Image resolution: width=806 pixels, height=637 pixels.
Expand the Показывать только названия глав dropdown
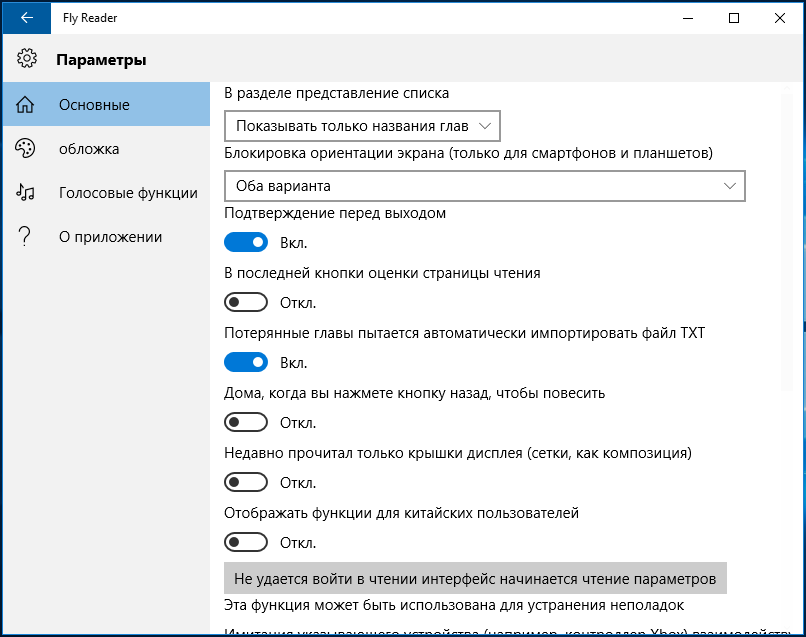coord(362,126)
